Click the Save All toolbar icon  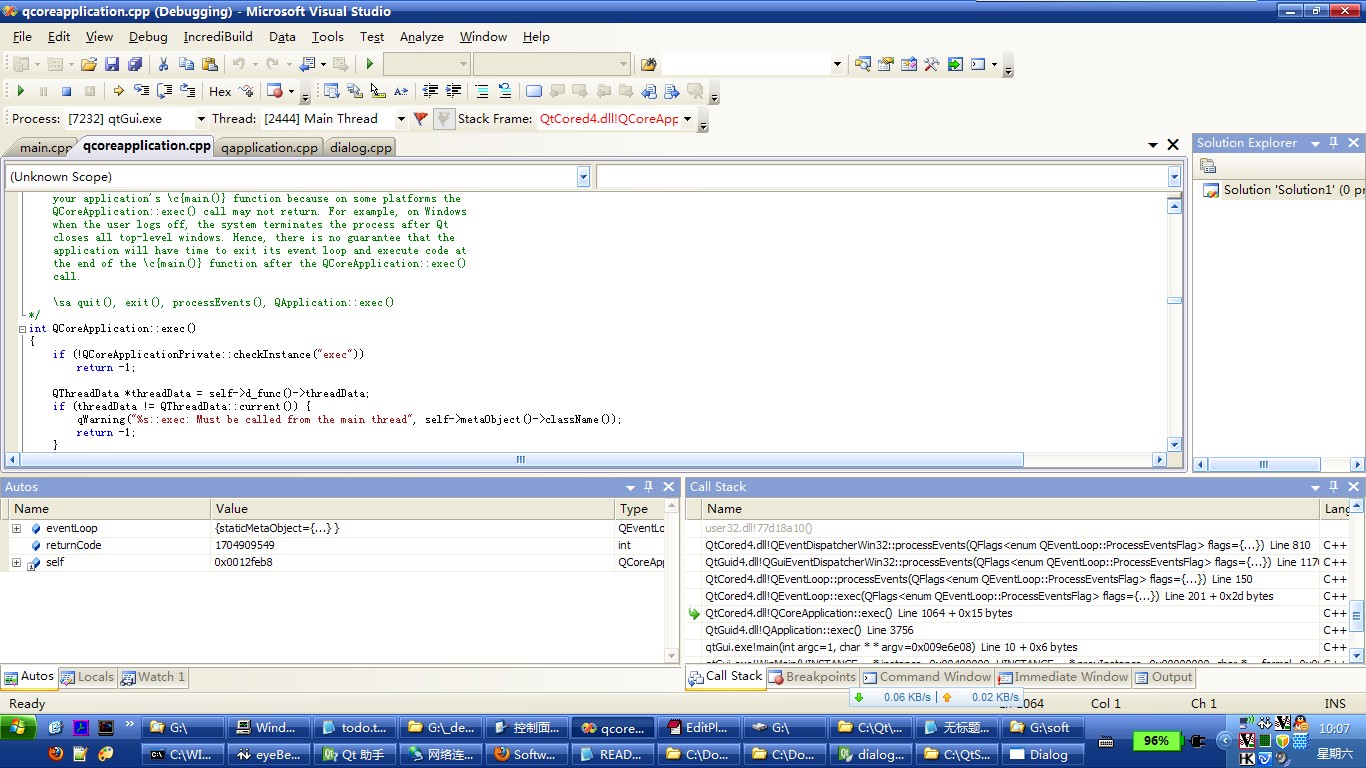click(133, 64)
